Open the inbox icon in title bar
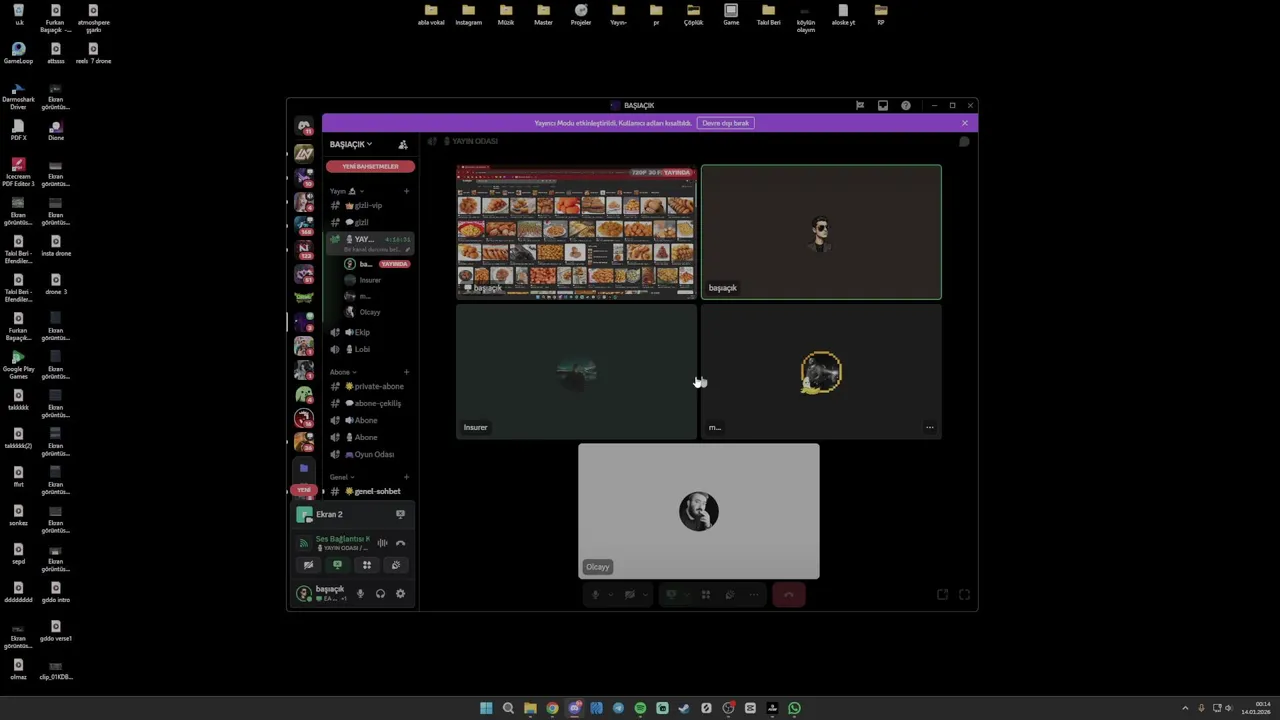This screenshot has height=720, width=1280. pos(882,105)
